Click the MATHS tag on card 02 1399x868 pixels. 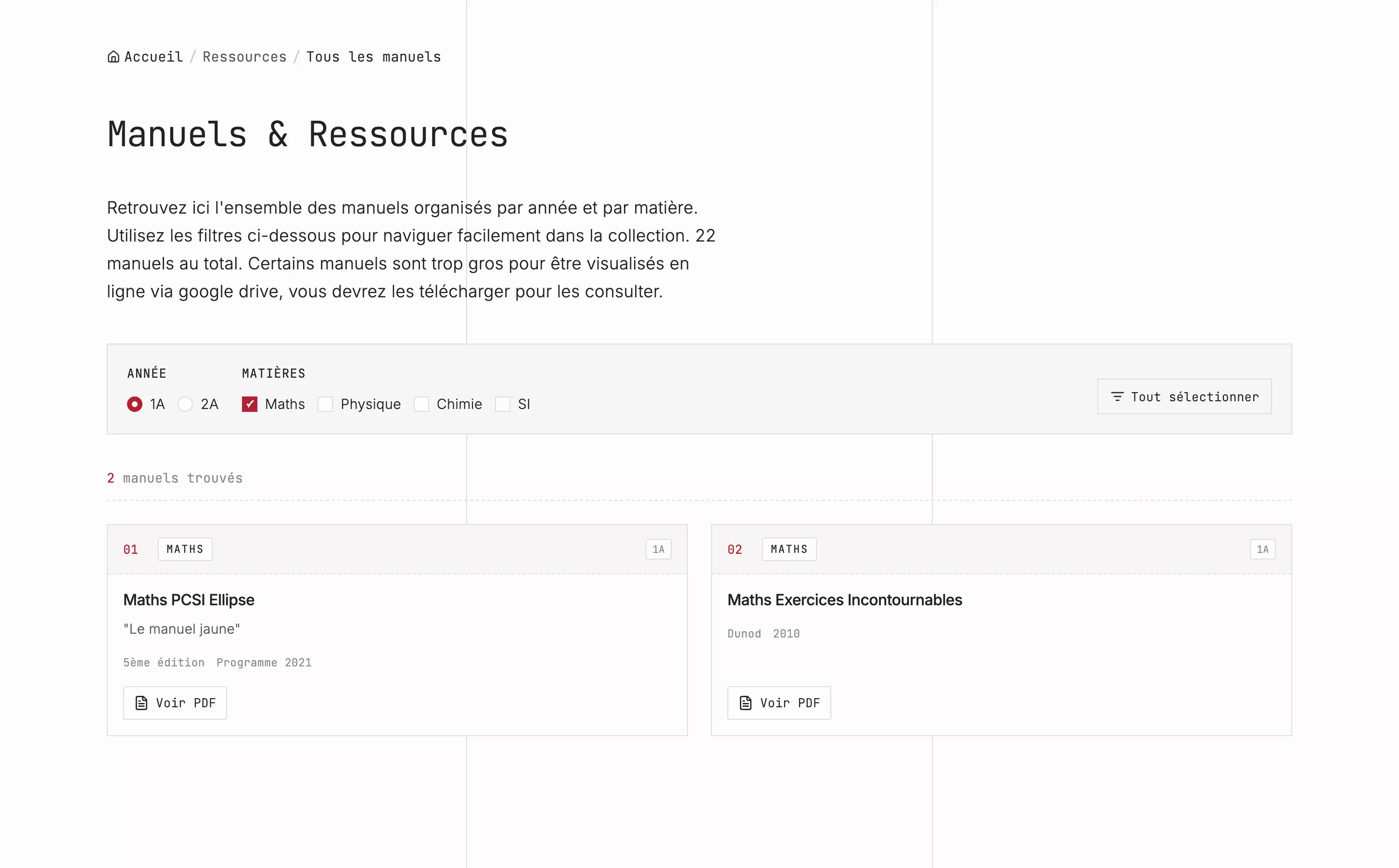(789, 549)
